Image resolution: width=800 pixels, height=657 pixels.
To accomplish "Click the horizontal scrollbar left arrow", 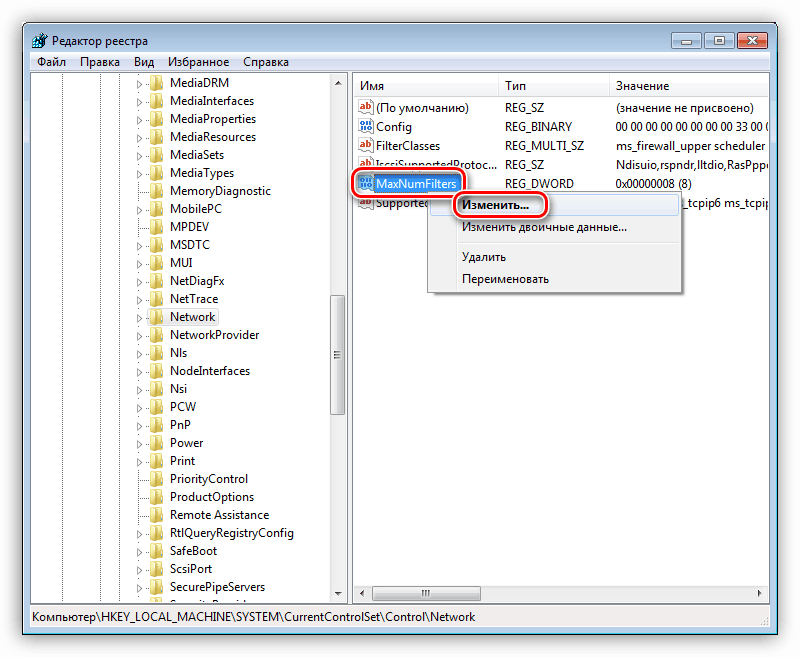I will pyautogui.click(x=362, y=593).
